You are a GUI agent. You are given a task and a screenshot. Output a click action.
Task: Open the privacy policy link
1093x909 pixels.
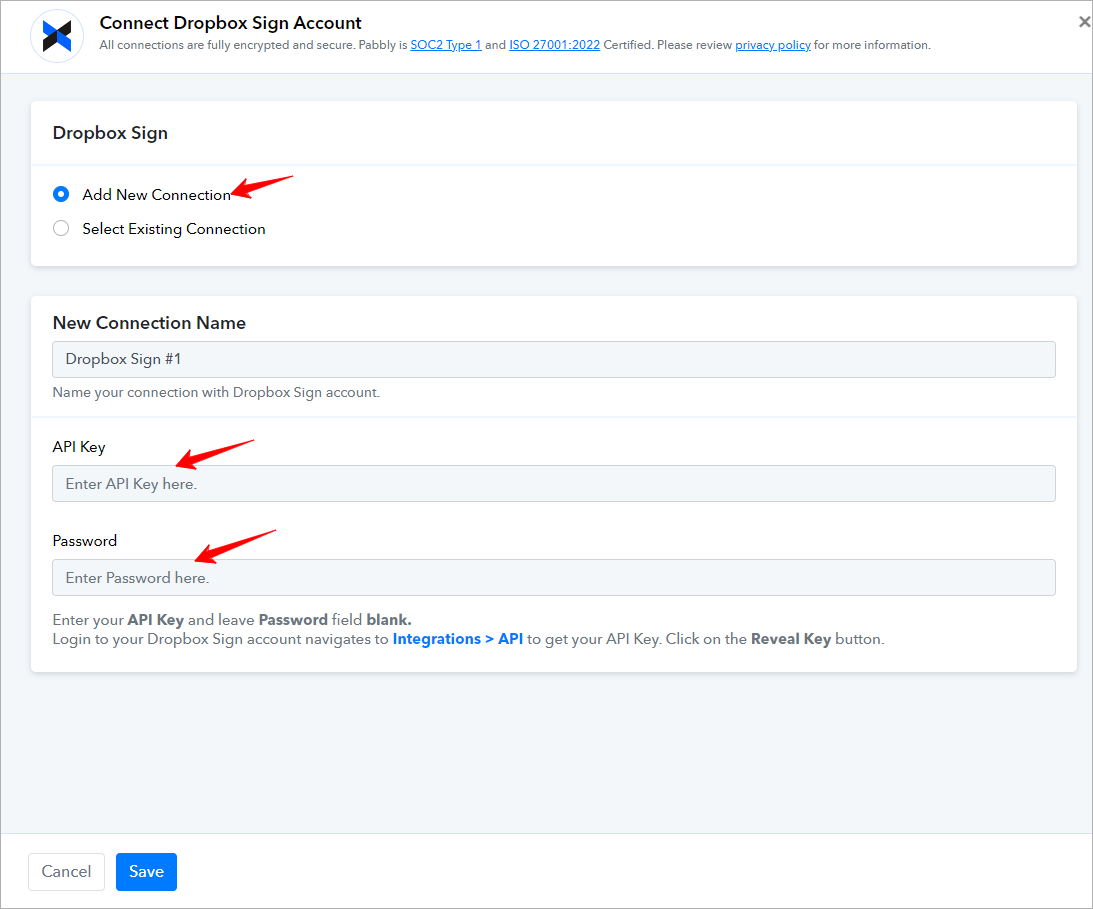[772, 45]
